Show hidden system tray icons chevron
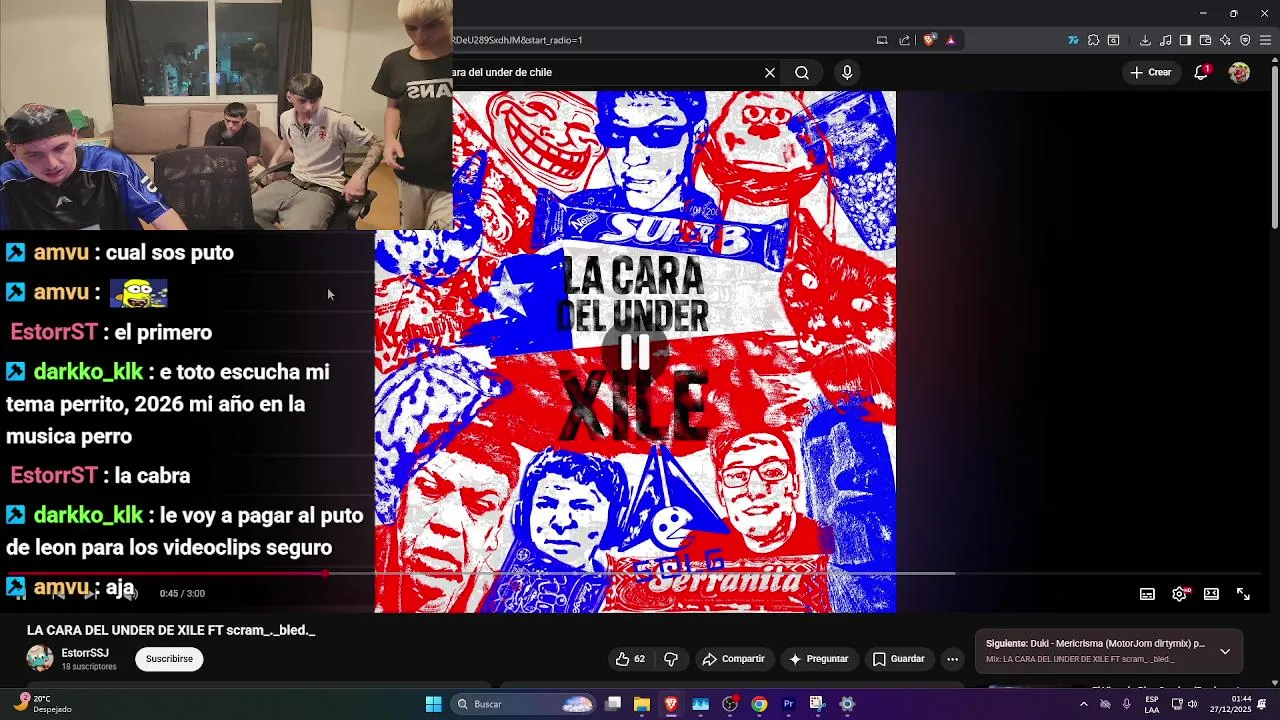Image resolution: width=1280 pixels, height=720 pixels. pos(1083,704)
